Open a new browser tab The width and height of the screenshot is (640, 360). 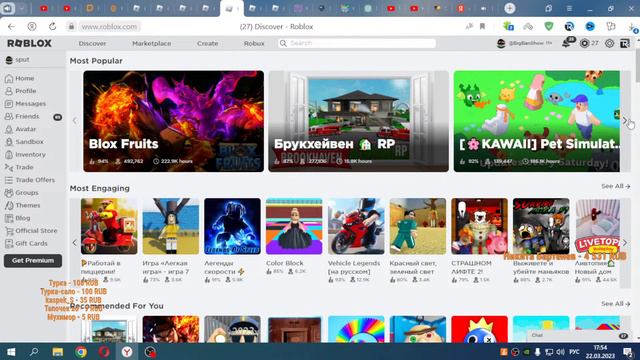(x=509, y=8)
